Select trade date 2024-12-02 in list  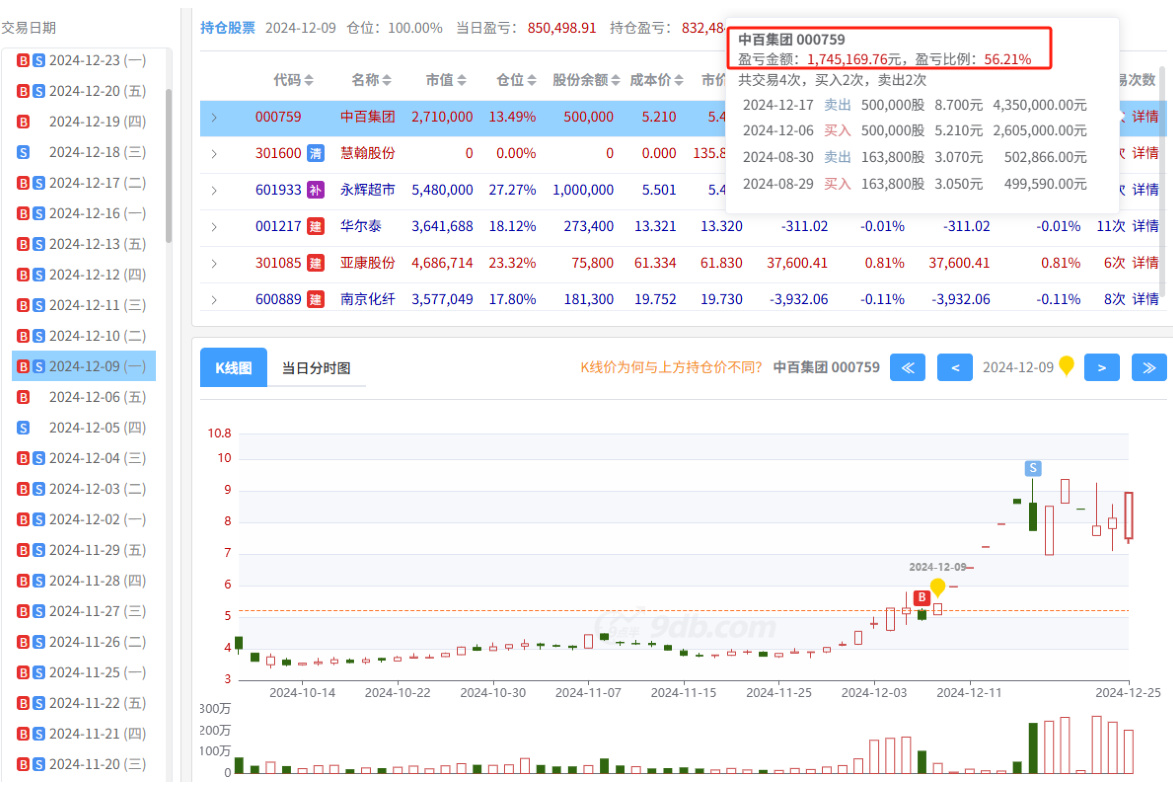[84, 520]
